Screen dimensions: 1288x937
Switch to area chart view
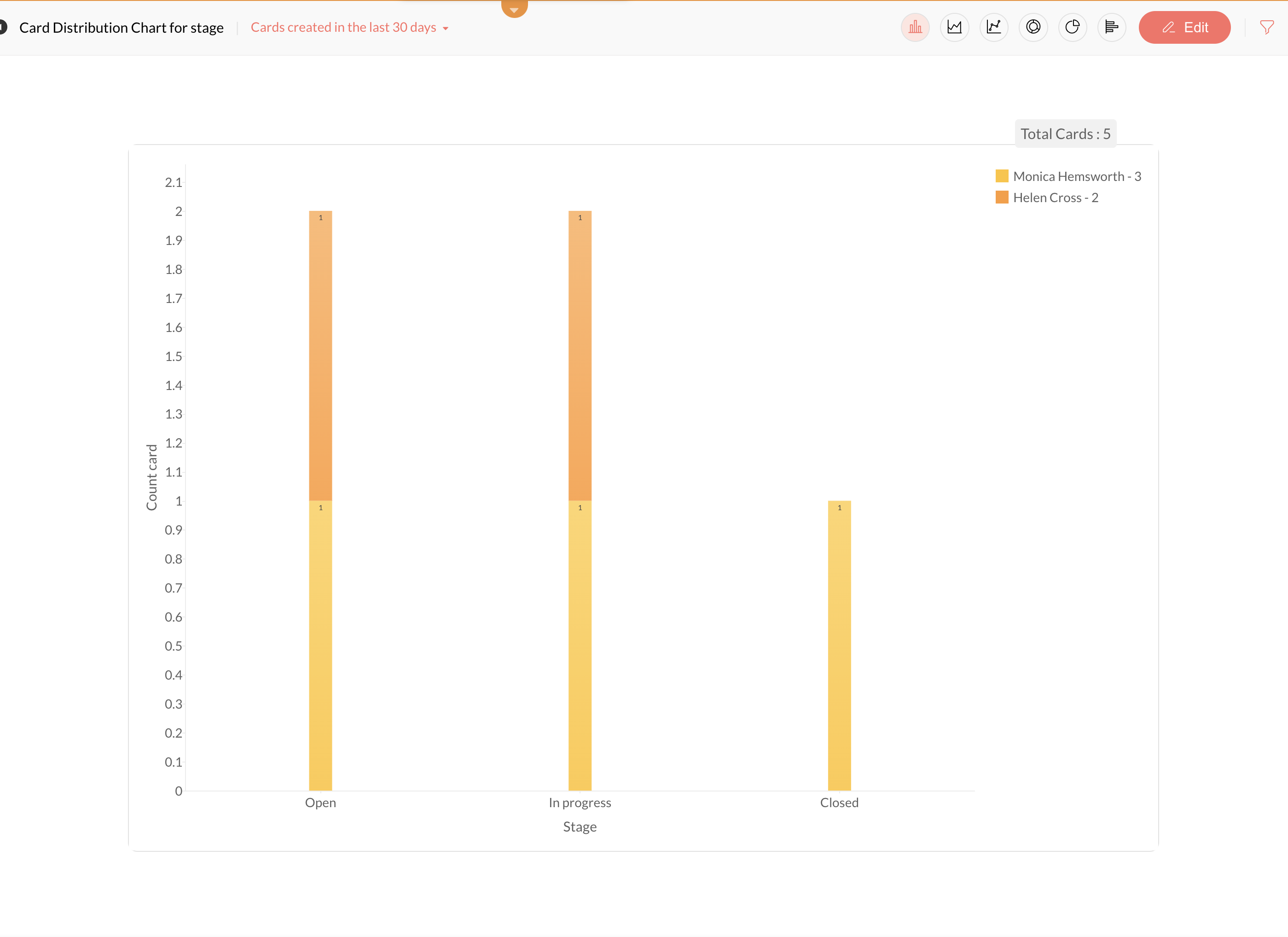coord(954,27)
